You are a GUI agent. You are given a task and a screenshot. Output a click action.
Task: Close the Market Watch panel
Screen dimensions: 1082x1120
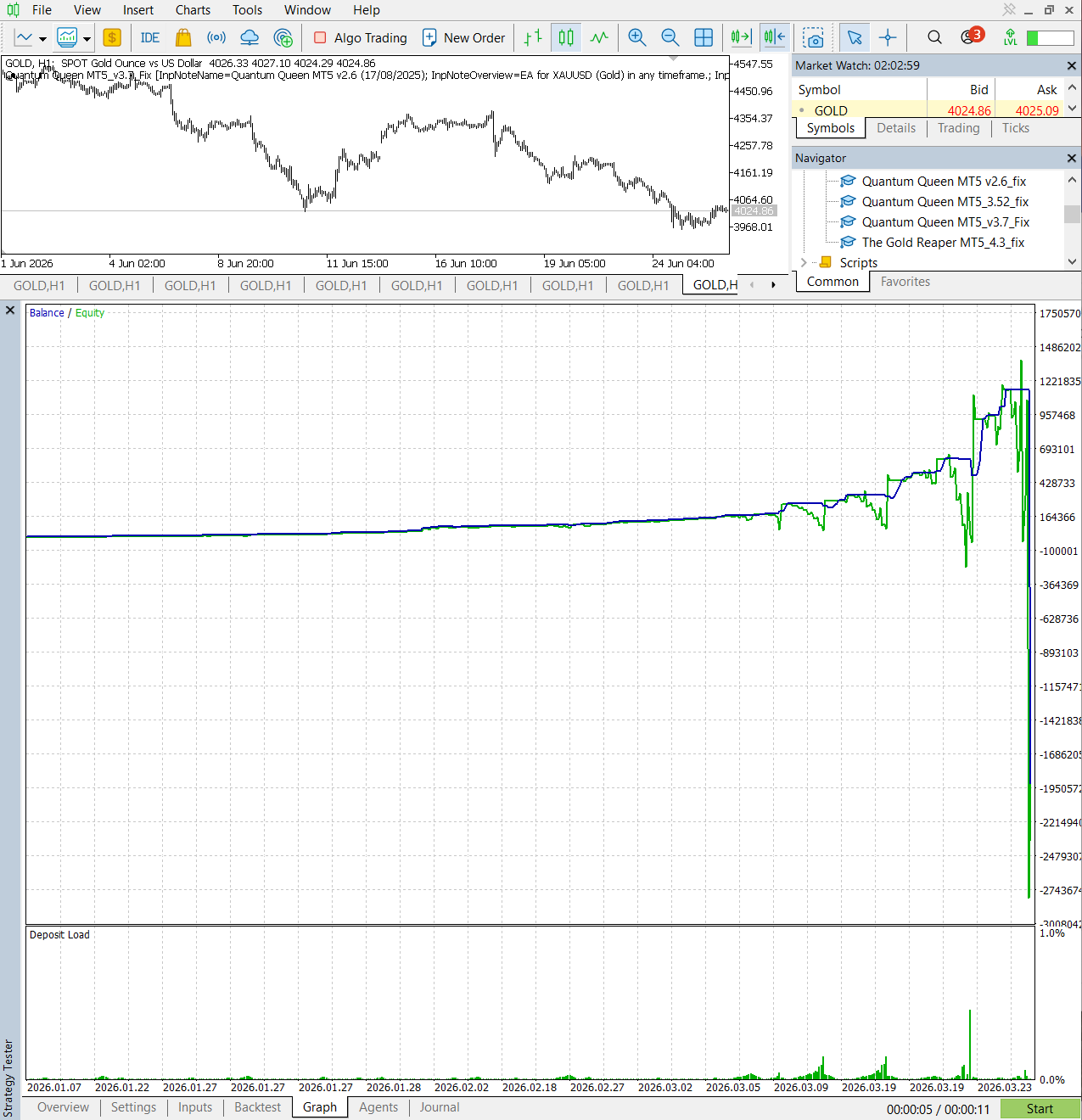[1072, 65]
